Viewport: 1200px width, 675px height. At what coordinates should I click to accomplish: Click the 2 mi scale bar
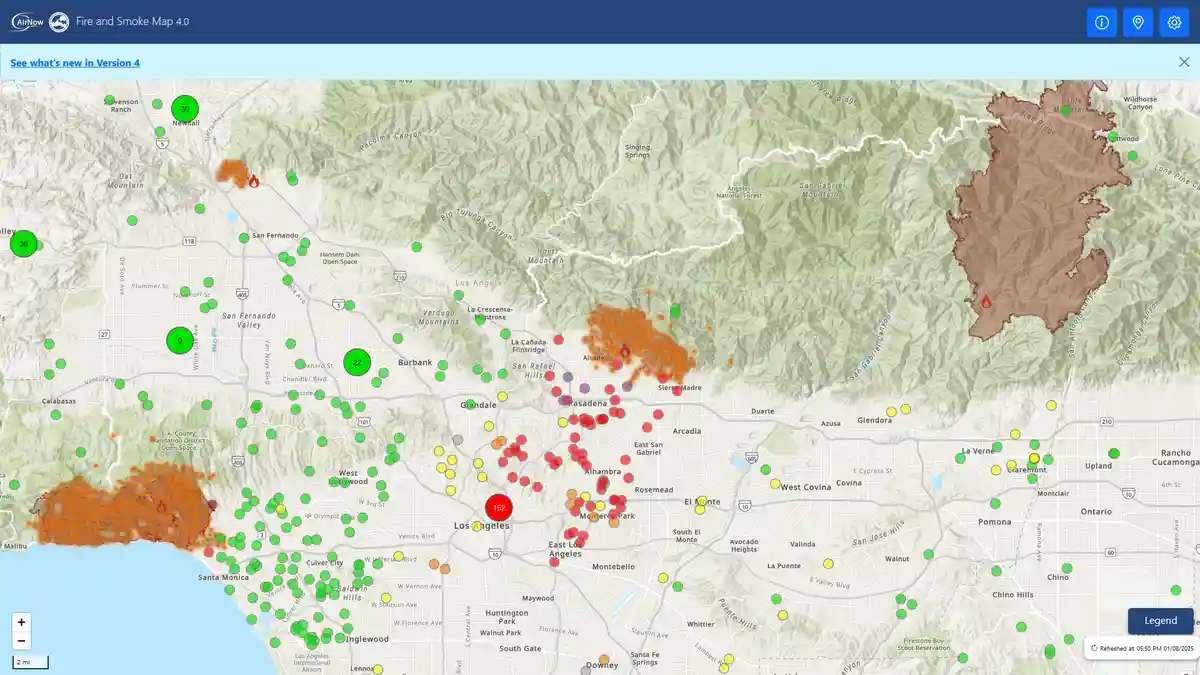coord(30,663)
